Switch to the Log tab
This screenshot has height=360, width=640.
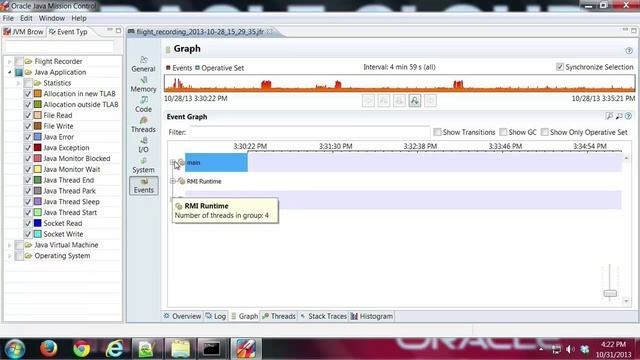pos(216,316)
